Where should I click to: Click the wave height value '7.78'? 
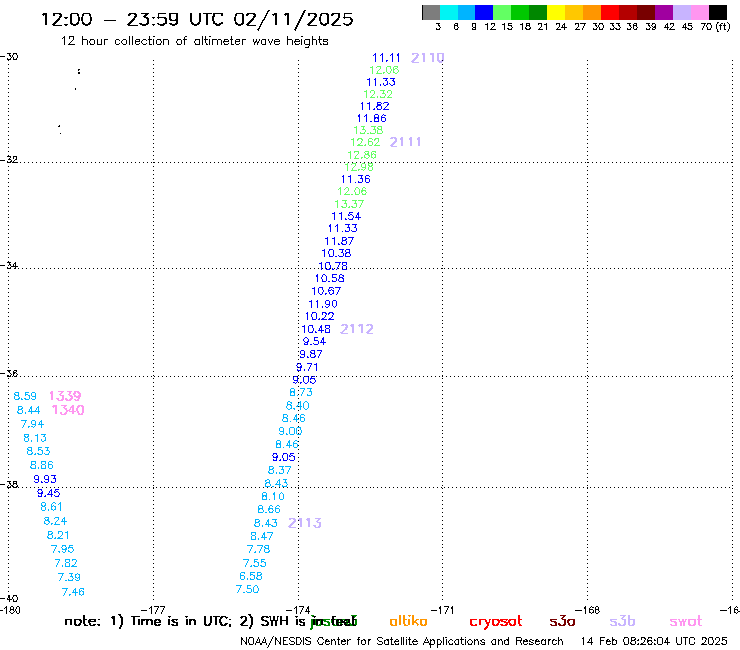[259, 549]
